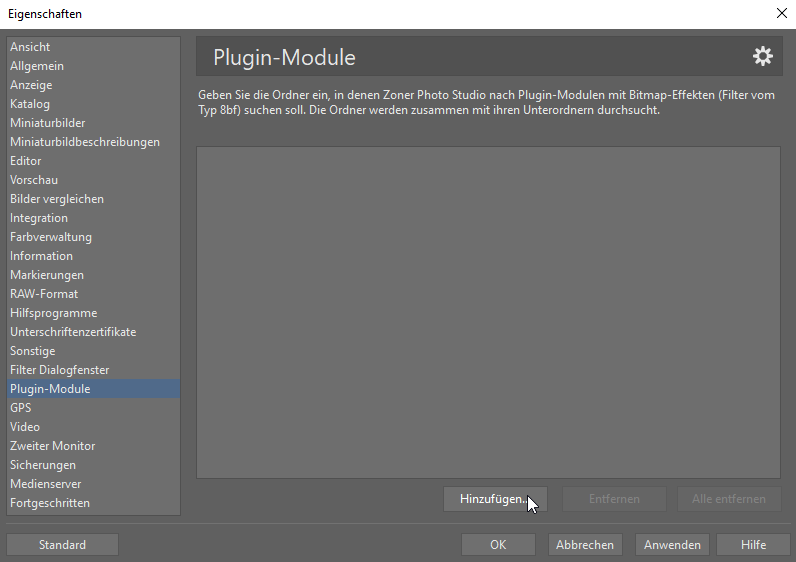Open Bilder vergleichen settings
This screenshot has height=562, width=796.
click(x=93, y=199)
